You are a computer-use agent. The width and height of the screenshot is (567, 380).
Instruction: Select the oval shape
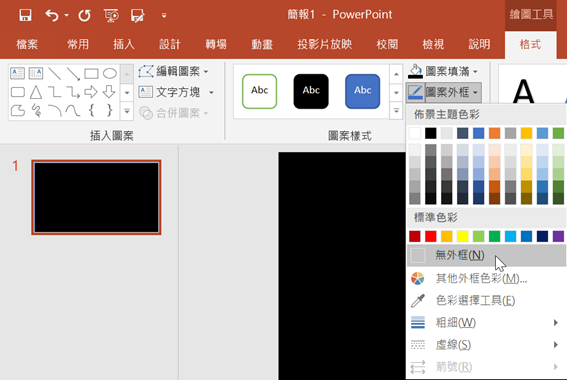point(110,73)
